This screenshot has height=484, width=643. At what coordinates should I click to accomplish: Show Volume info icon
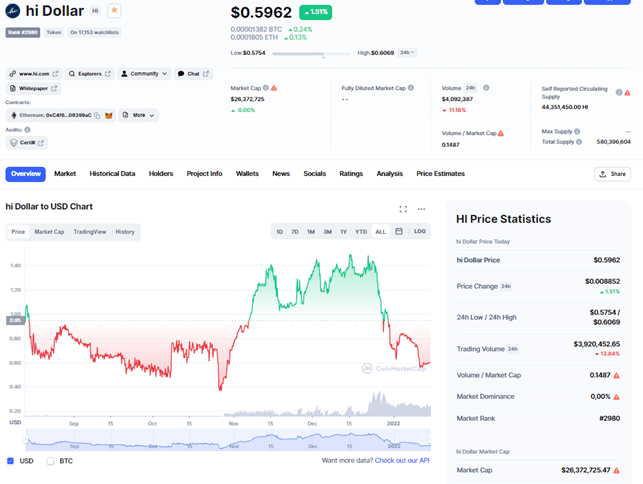[486, 88]
